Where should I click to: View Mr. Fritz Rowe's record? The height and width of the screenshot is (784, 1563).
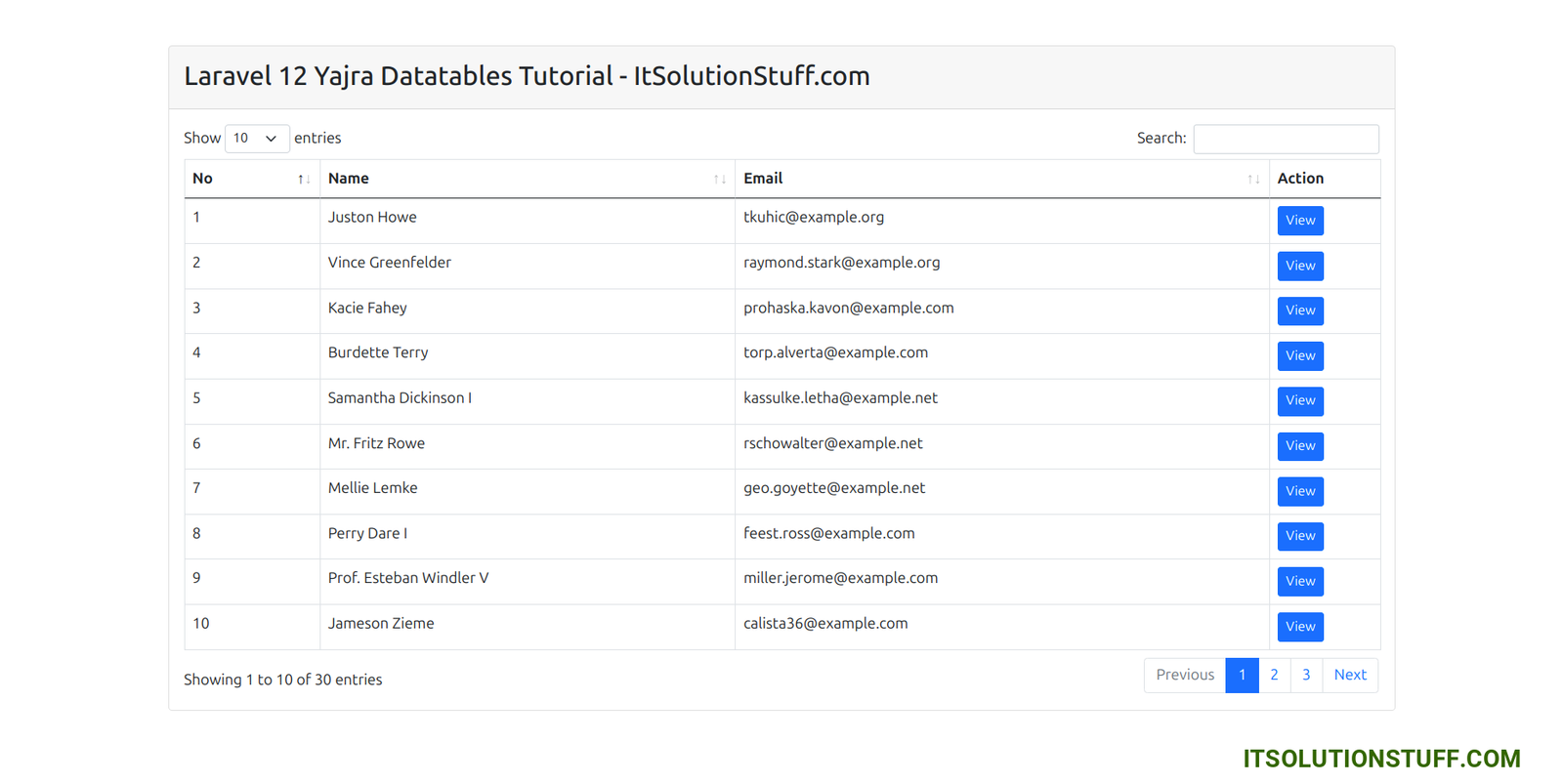pyautogui.click(x=1300, y=446)
